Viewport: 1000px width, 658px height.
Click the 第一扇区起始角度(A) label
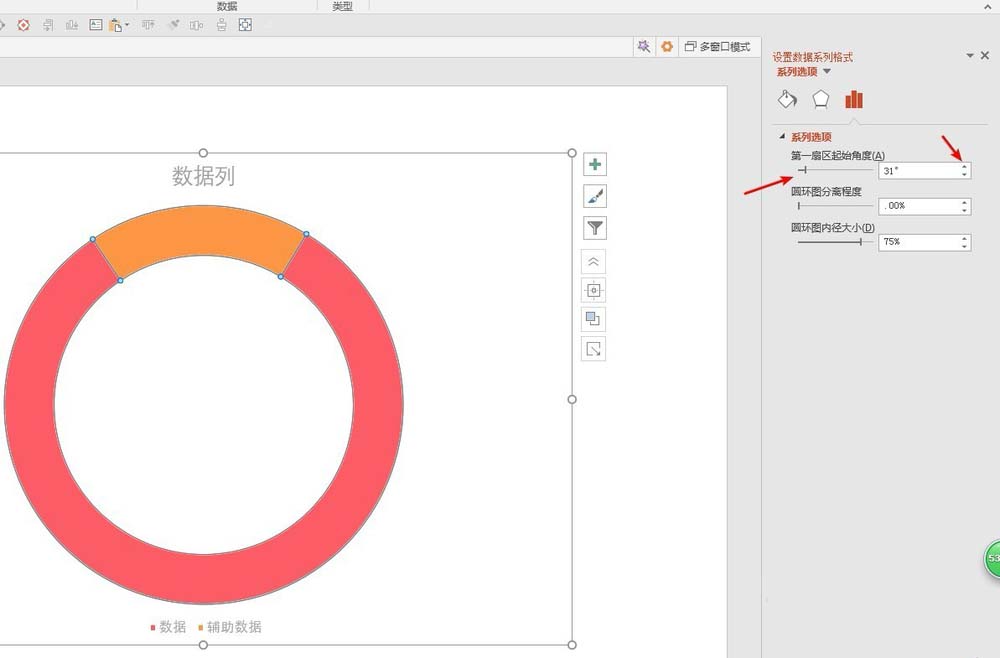(x=838, y=155)
